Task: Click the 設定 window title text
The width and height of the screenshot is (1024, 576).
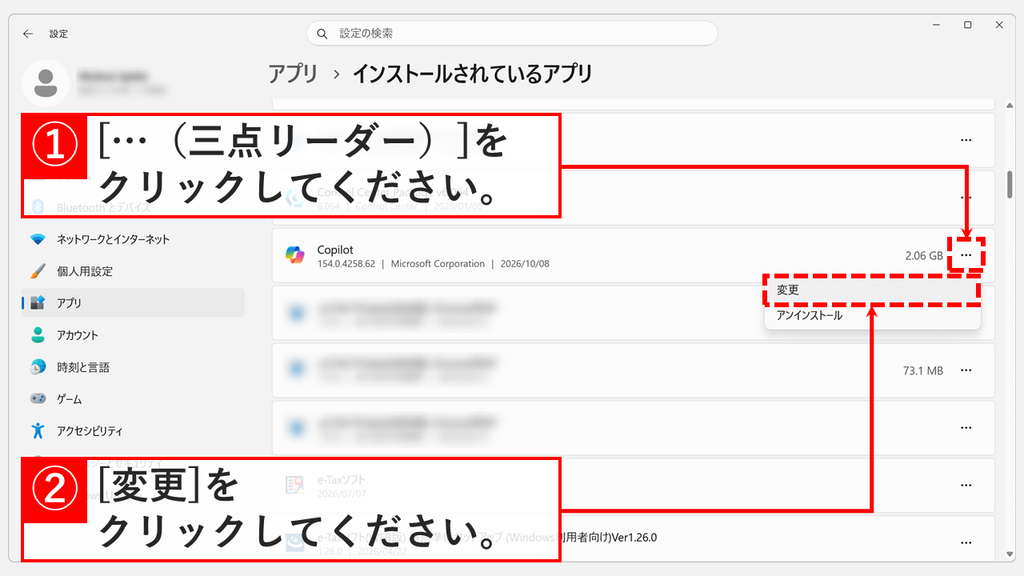Action: point(59,34)
